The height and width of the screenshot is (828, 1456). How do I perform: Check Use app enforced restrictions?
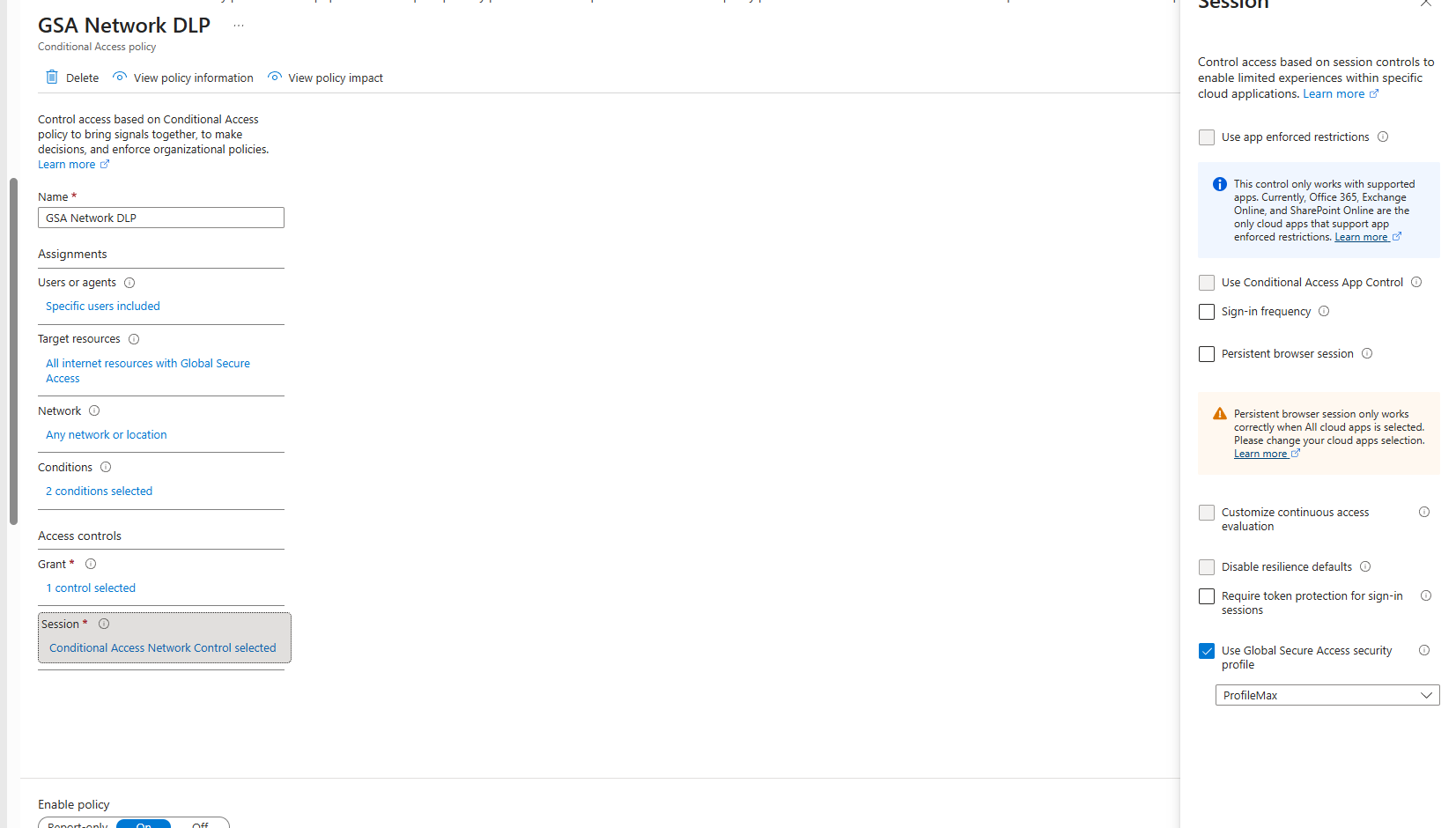[1207, 137]
